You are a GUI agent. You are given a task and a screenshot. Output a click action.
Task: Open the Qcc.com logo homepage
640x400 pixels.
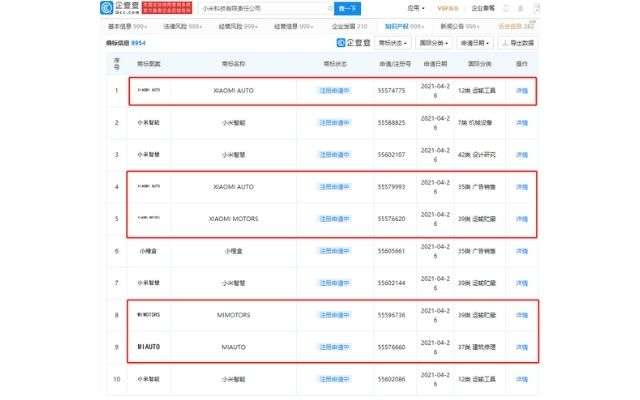[x=120, y=8]
